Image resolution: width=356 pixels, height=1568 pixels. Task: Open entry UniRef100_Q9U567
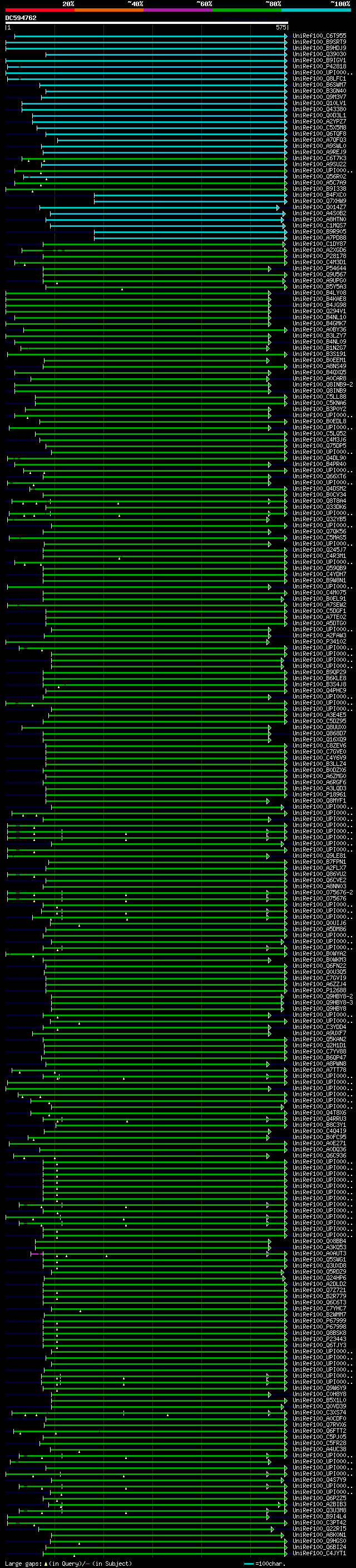click(x=319, y=275)
